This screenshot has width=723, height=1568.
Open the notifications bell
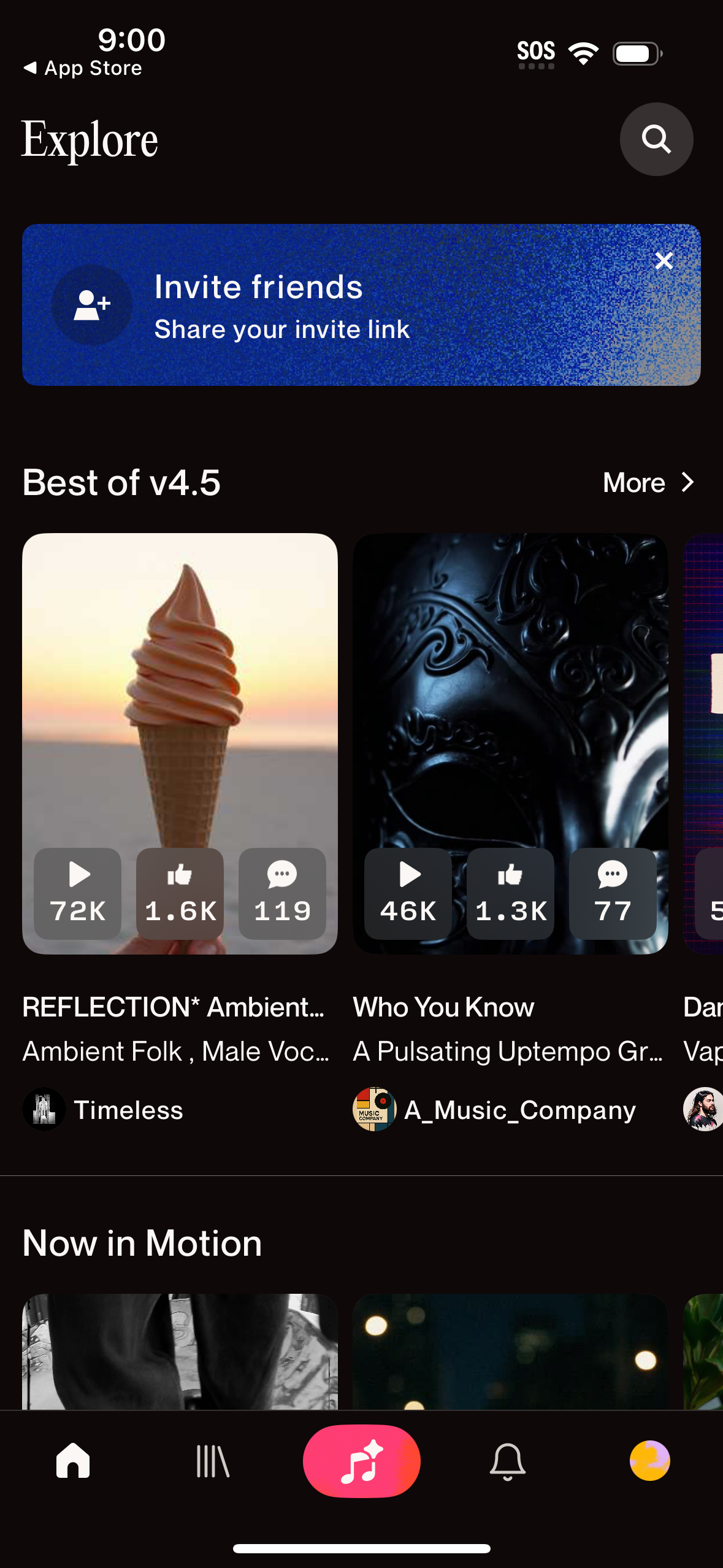click(x=508, y=1461)
